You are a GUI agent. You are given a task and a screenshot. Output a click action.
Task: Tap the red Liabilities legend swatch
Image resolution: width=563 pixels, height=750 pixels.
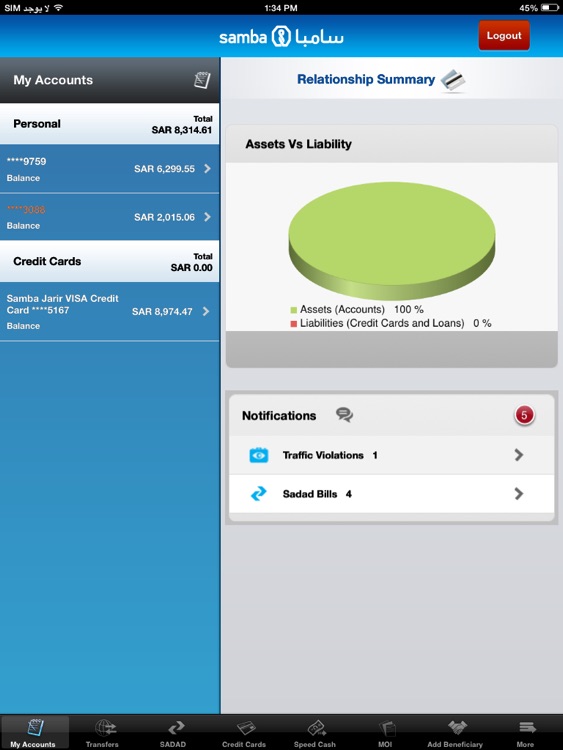(294, 324)
